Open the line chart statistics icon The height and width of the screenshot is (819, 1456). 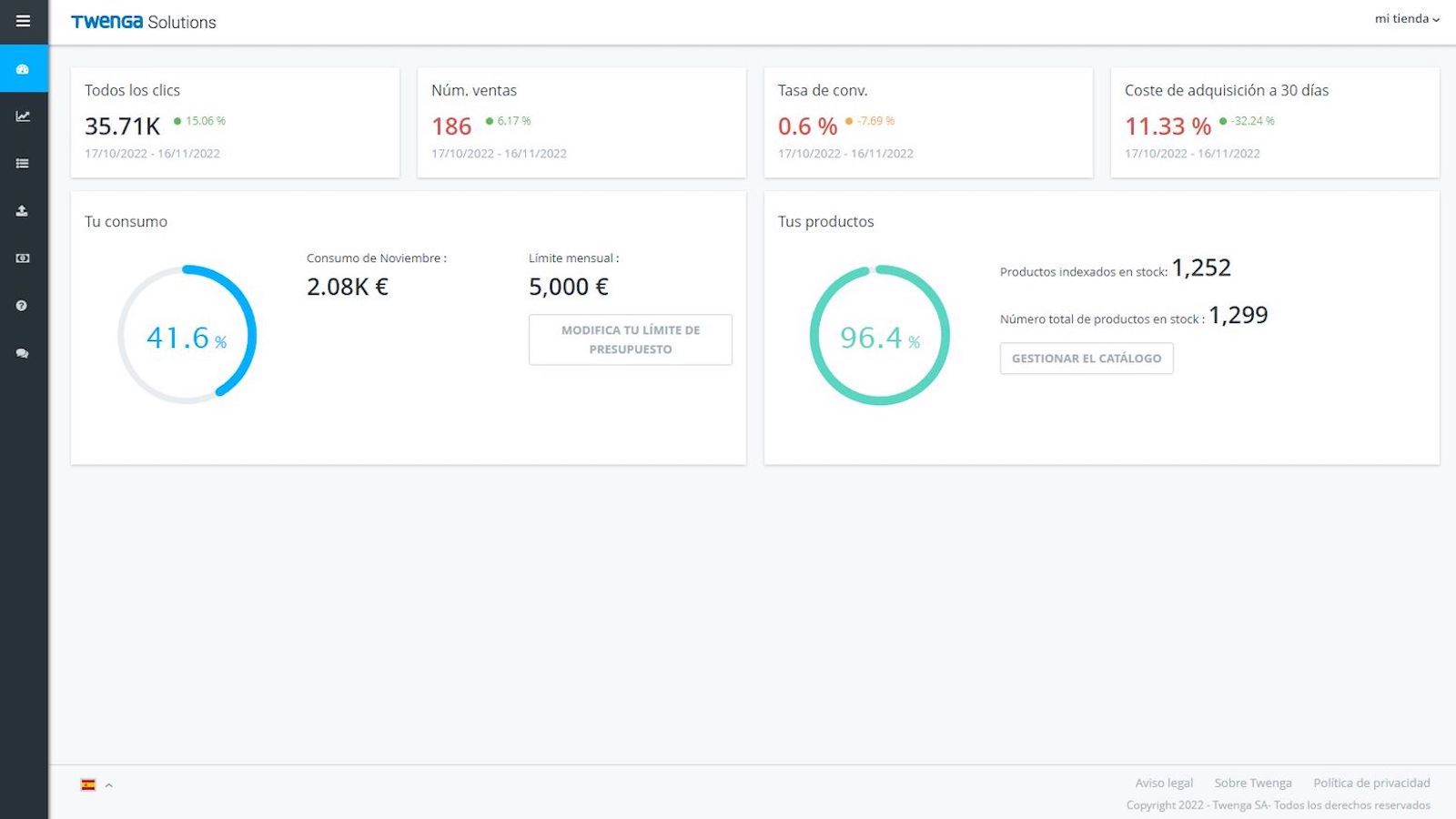[x=24, y=116]
